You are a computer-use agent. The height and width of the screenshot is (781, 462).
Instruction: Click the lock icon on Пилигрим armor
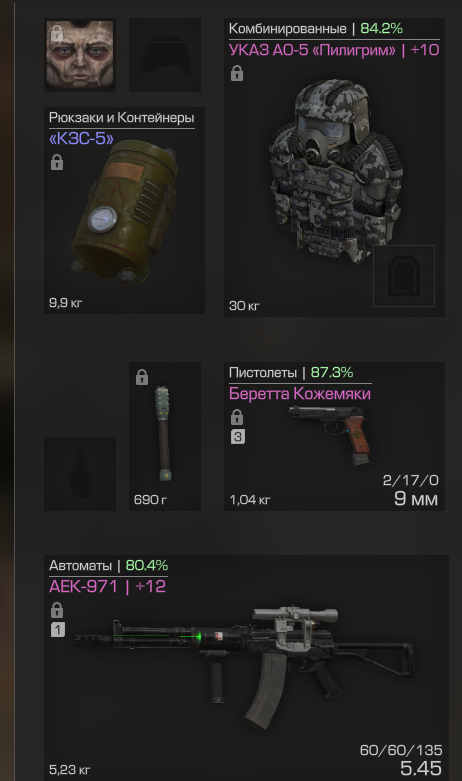pos(236,73)
